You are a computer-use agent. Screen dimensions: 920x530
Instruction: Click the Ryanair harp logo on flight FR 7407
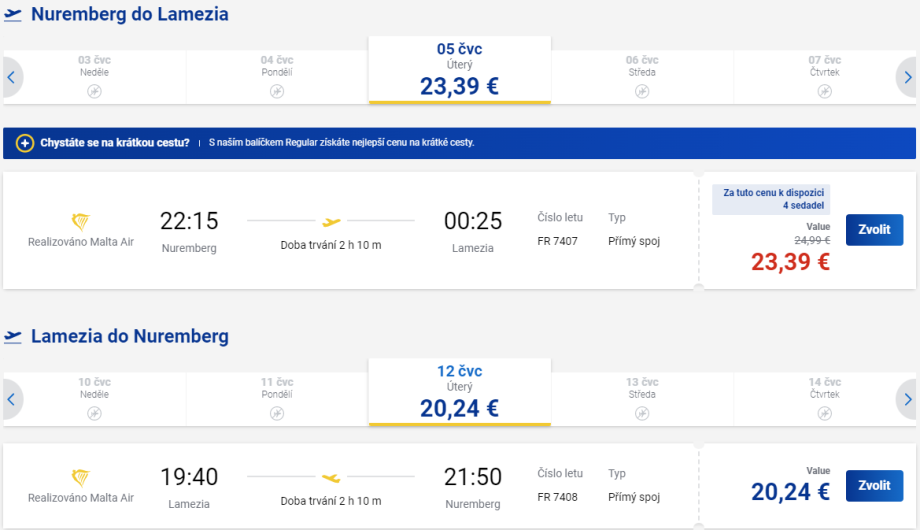click(81, 221)
